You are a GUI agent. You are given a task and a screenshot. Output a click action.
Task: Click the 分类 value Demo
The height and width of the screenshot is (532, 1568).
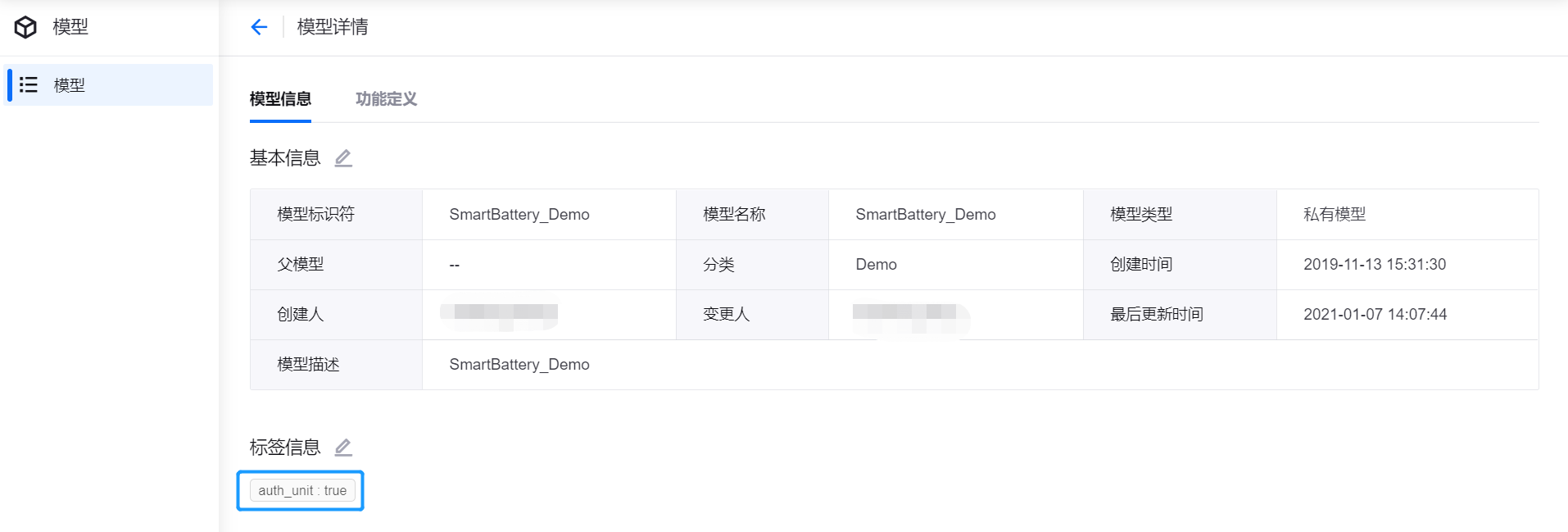pyautogui.click(x=876, y=265)
